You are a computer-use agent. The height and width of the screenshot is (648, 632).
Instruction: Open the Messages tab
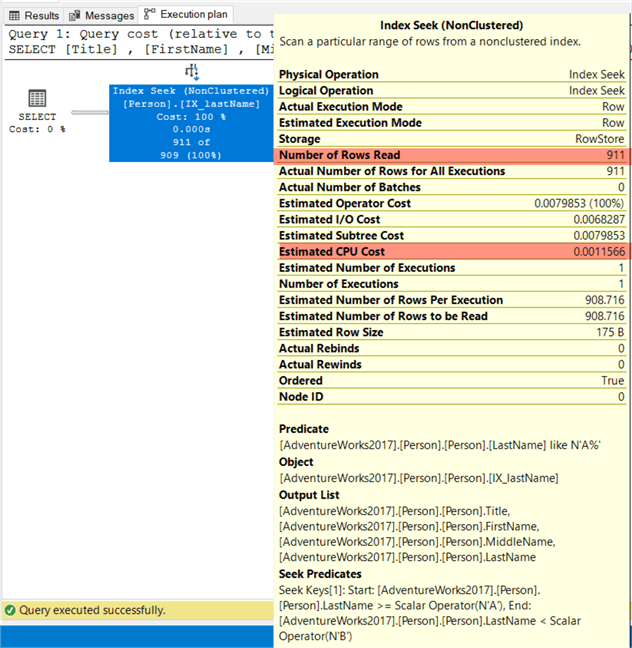tap(101, 16)
